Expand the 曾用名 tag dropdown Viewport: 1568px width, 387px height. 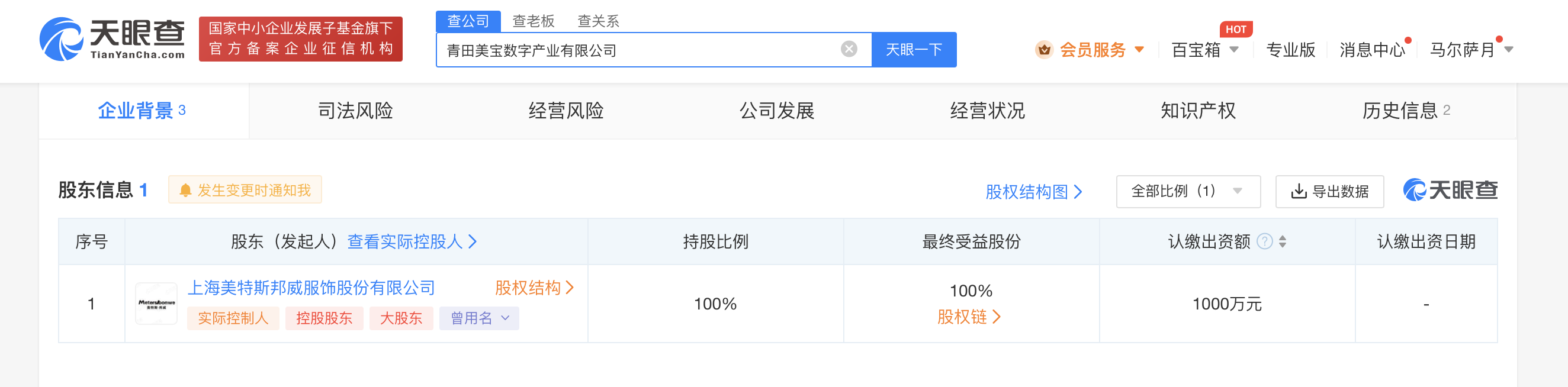pyautogui.click(x=478, y=318)
